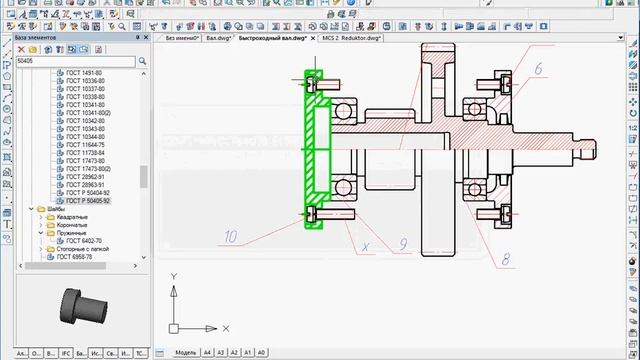Click the tree scroll-up arrow
Image resolution: width=640 pixels, height=360 pixels.
coord(144,73)
